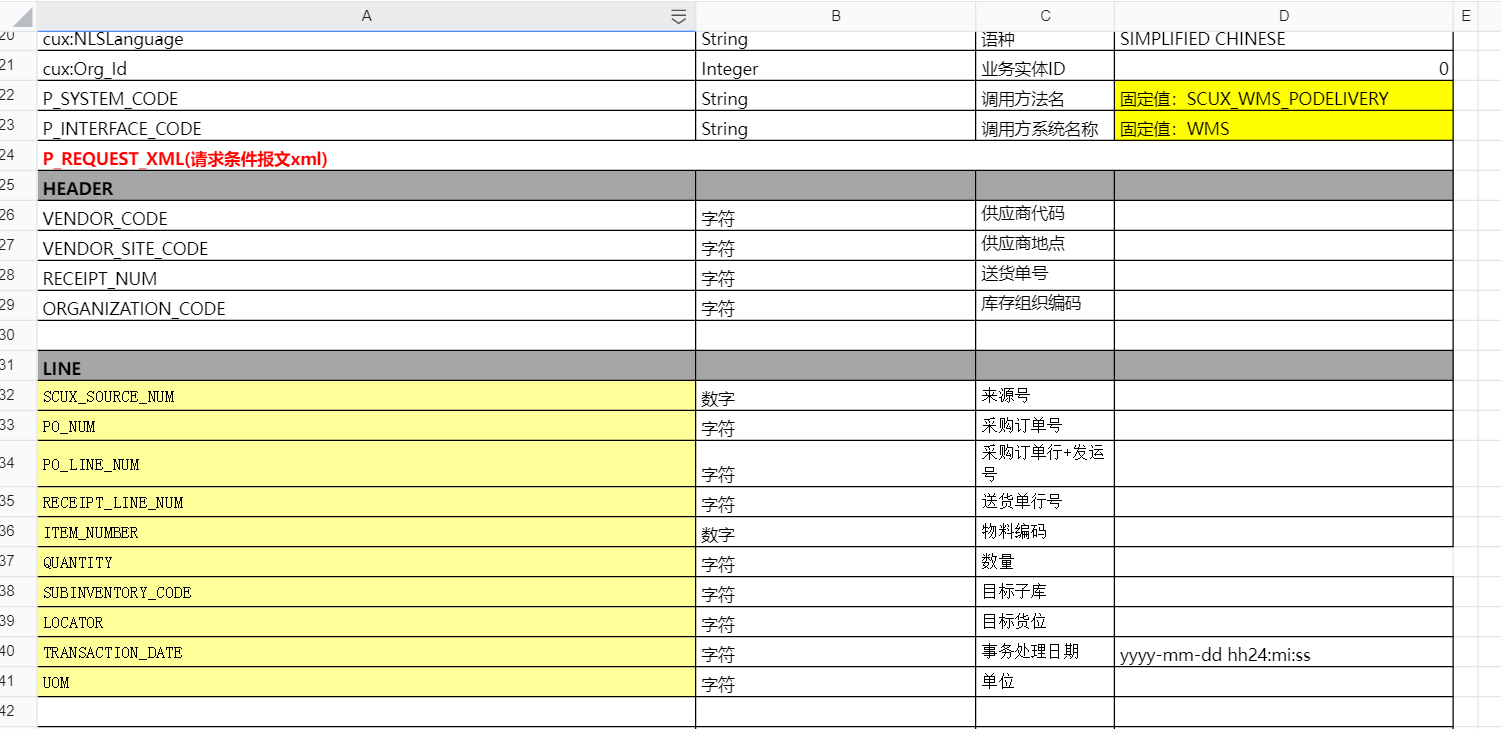Select column A header
This screenshot has height=729, width=1501.
[x=366, y=16]
